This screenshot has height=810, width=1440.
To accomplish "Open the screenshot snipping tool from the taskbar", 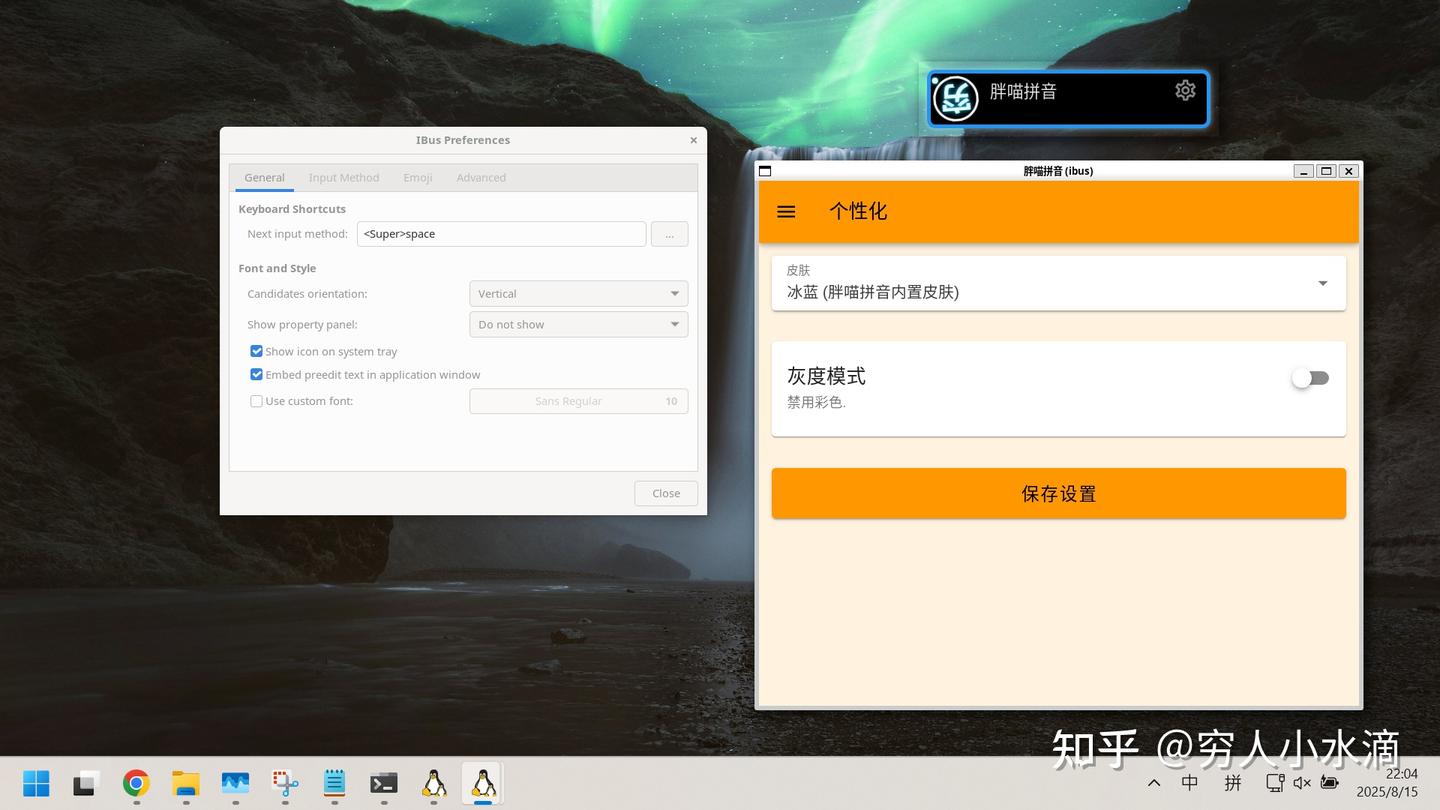I will [x=284, y=783].
